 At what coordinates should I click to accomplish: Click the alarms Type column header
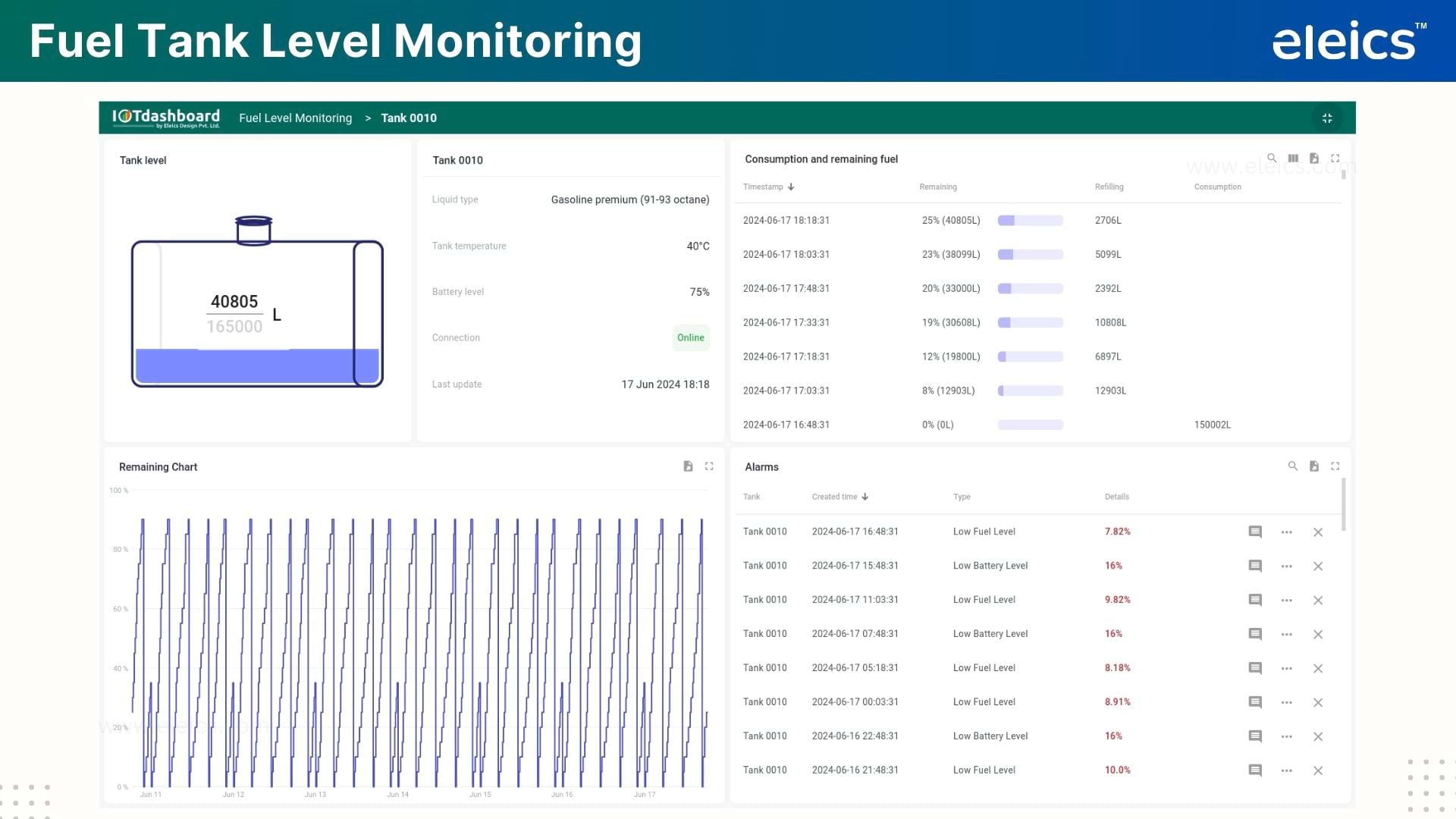click(x=962, y=497)
